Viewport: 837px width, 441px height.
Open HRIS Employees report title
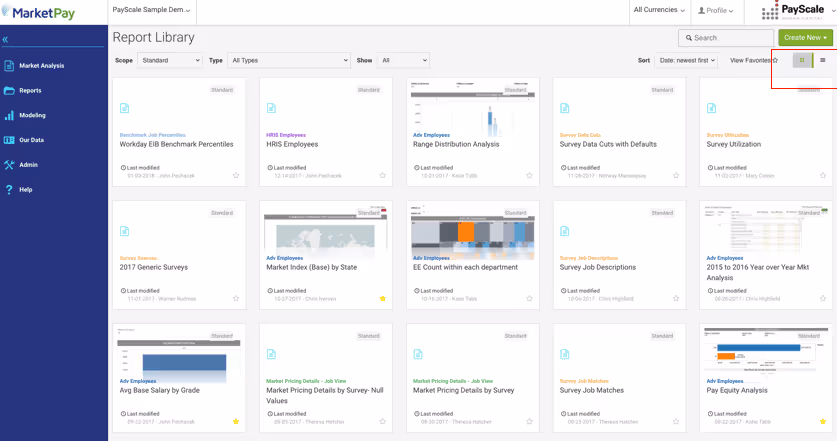(292, 144)
